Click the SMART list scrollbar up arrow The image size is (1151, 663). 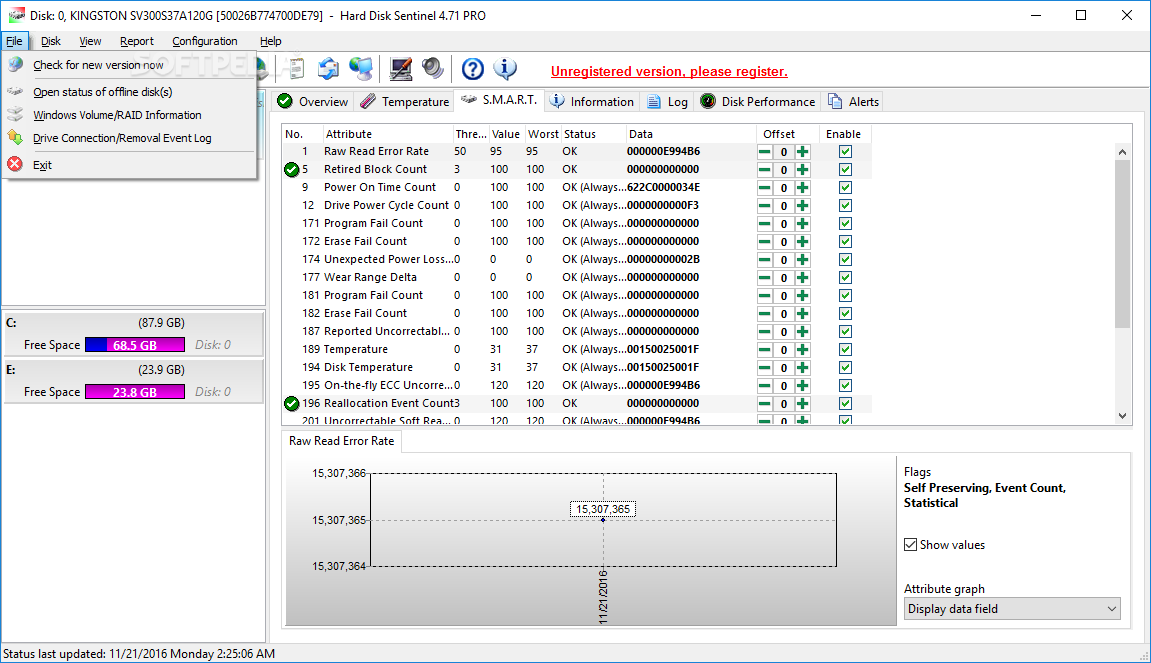click(1122, 152)
